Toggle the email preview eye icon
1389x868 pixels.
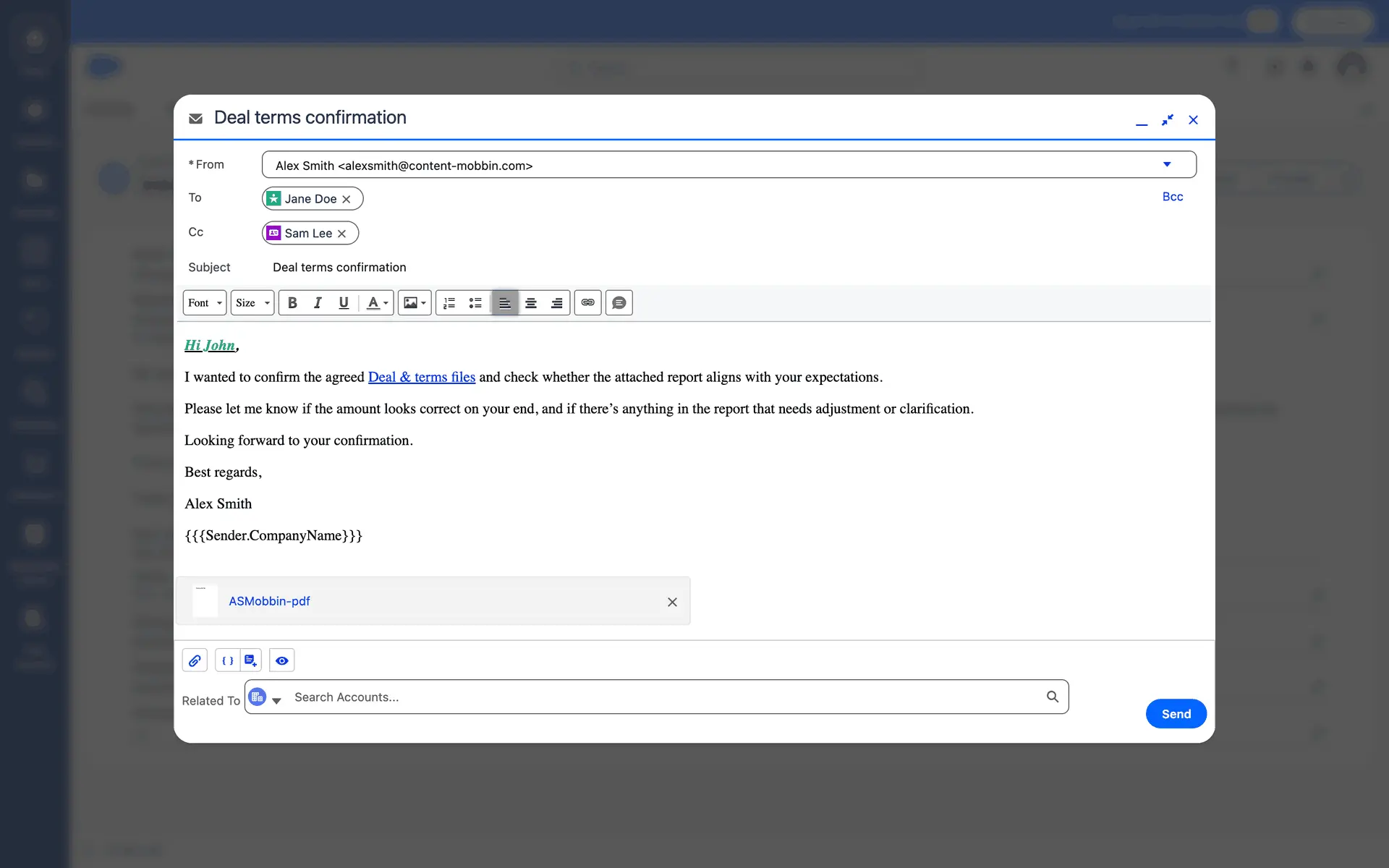click(x=282, y=660)
